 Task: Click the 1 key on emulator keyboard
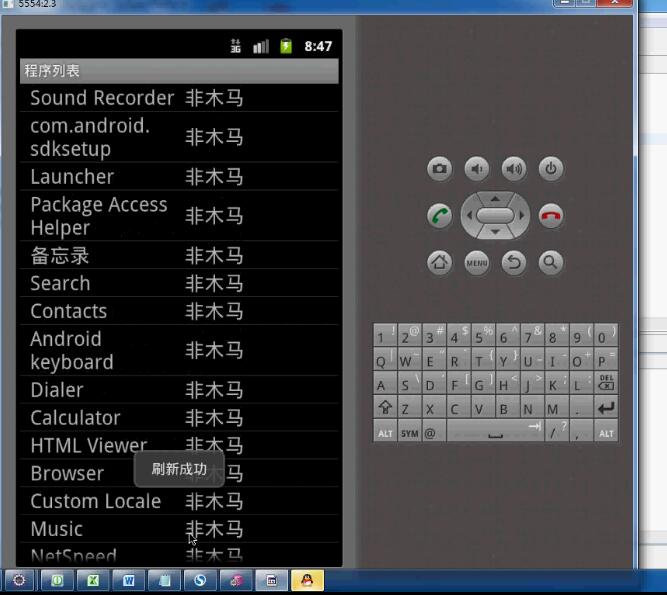[x=385, y=335]
